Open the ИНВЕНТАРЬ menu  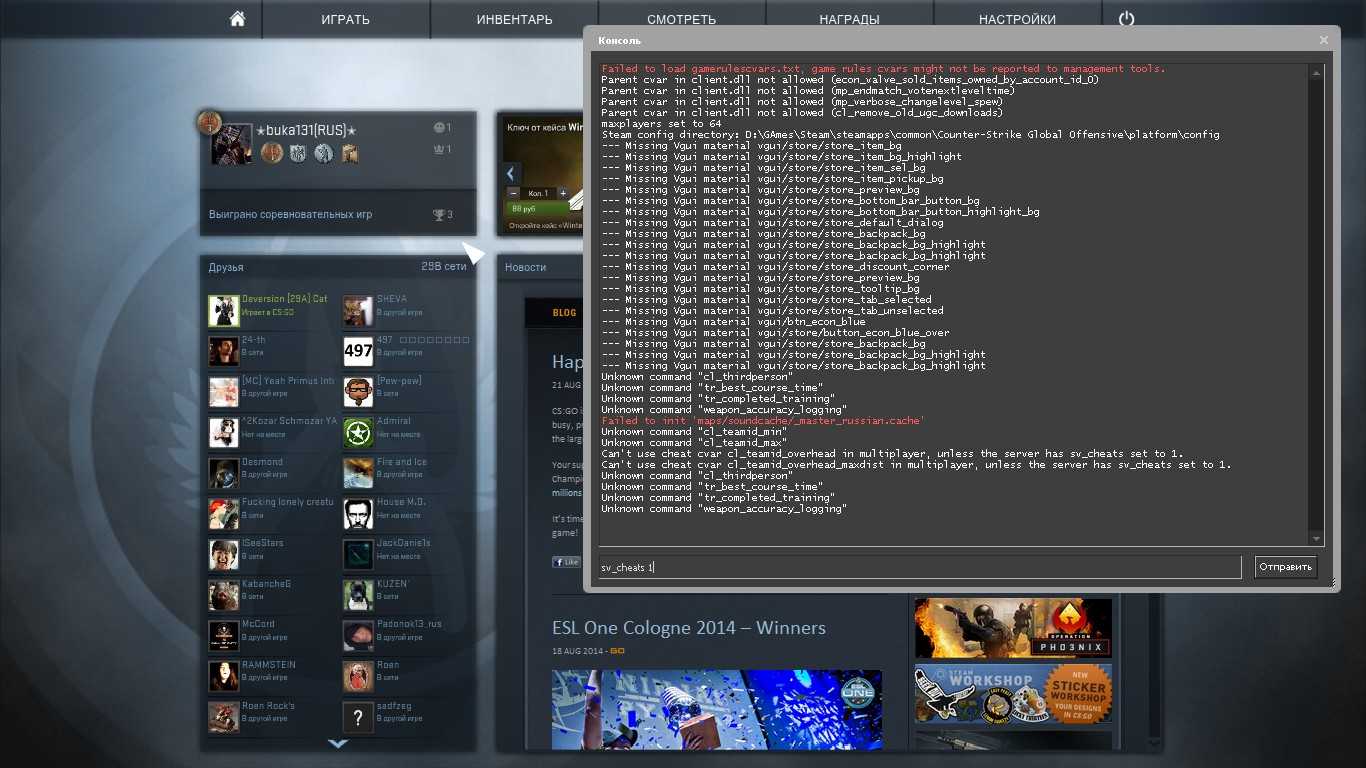click(514, 19)
